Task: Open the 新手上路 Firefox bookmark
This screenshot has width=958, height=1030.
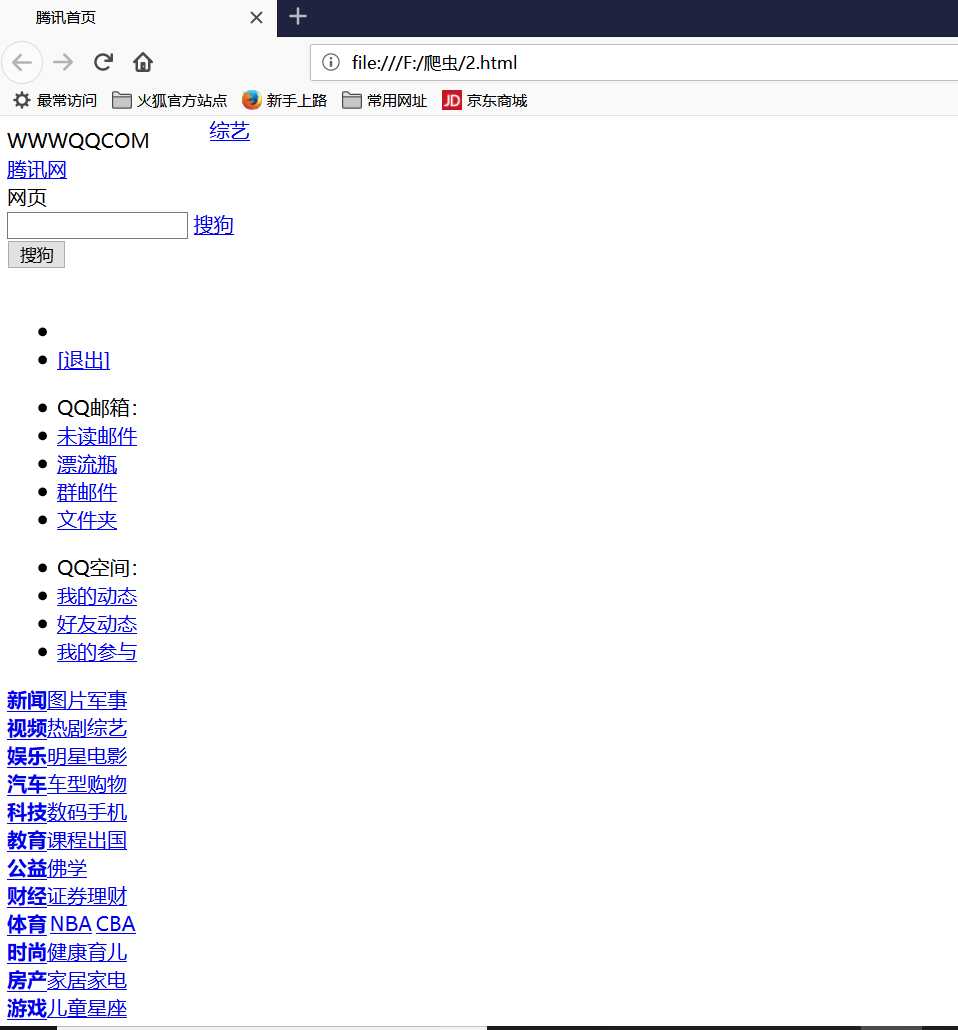Action: 285,101
